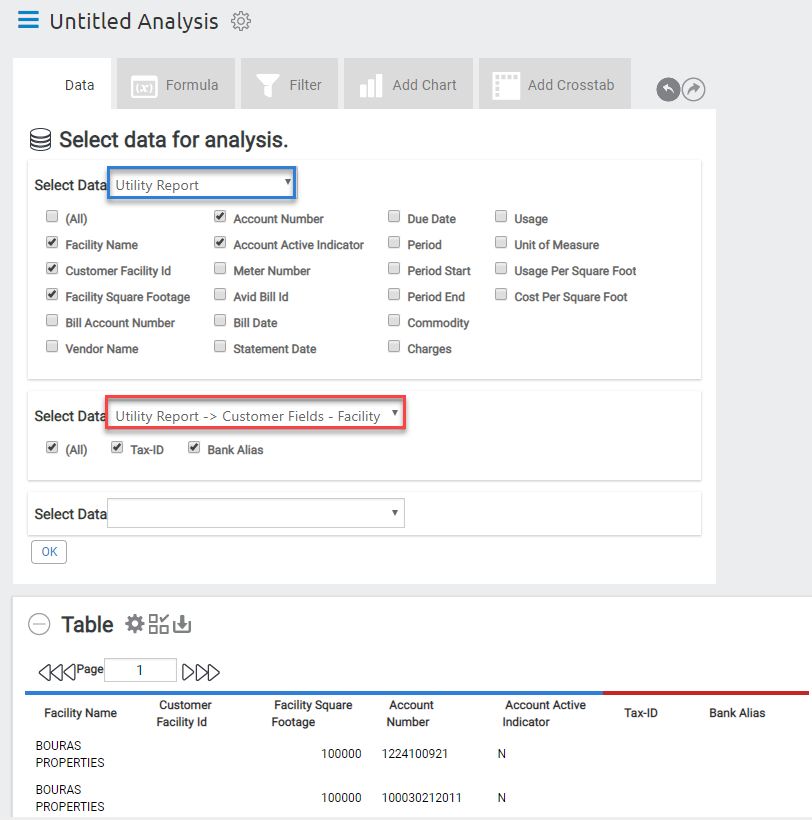The height and width of the screenshot is (820, 812).
Task: Click the Untitled Analysis title
Action: [x=134, y=21]
